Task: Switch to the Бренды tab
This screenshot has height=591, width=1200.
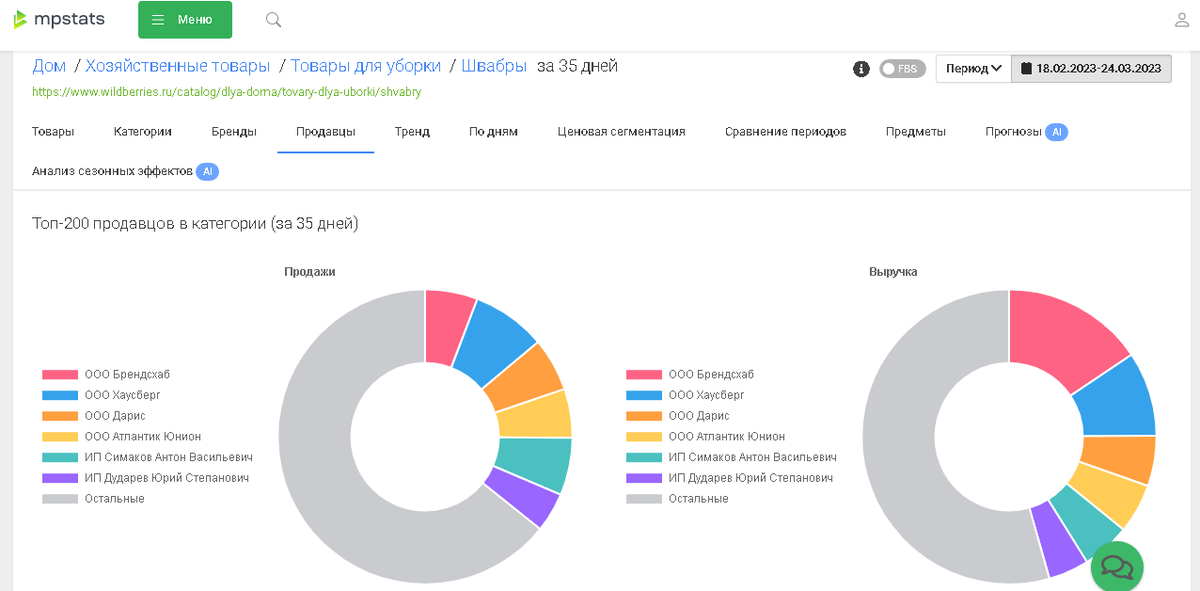Action: click(x=234, y=131)
